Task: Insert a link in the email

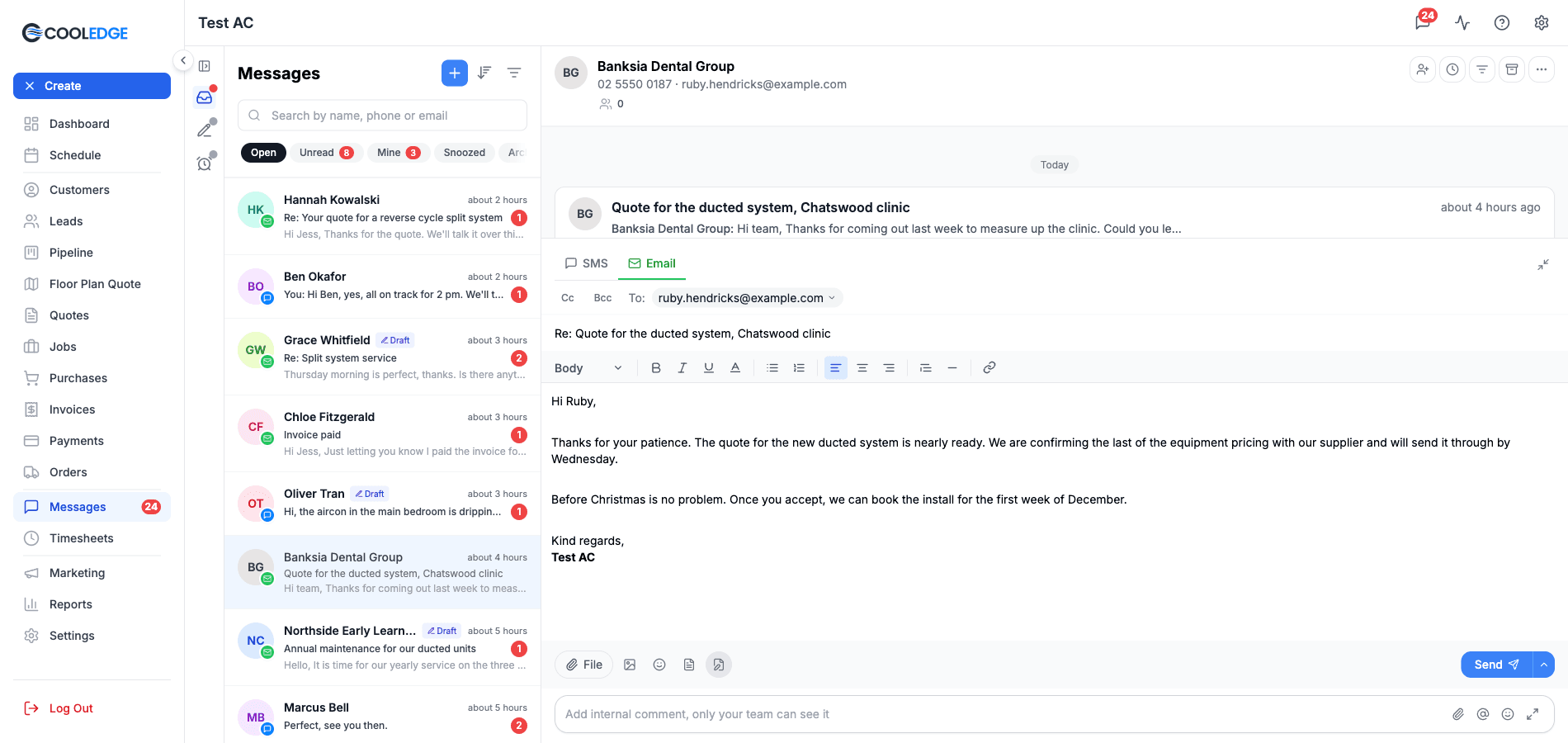Action: pyautogui.click(x=989, y=367)
